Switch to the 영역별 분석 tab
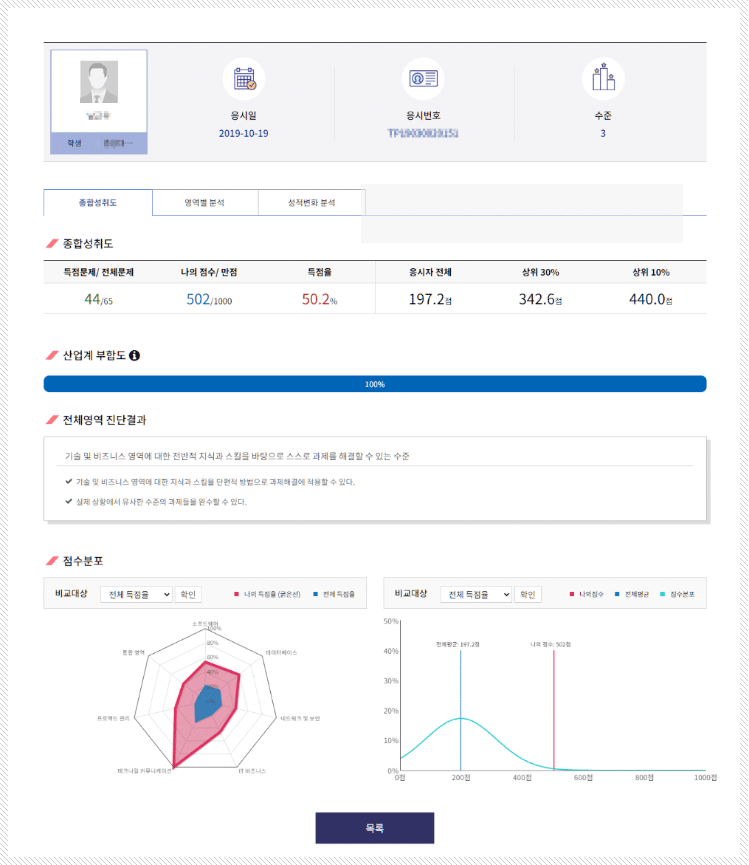 click(205, 202)
